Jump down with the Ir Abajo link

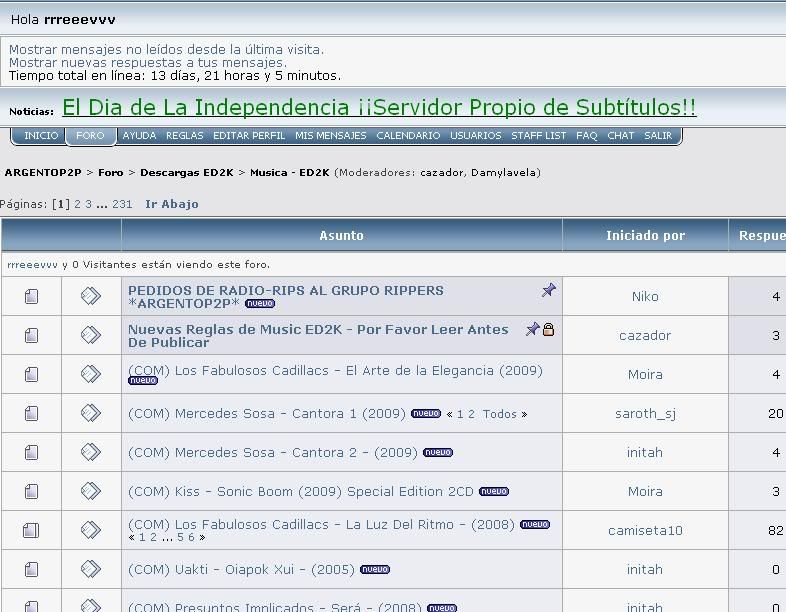pyautogui.click(x=172, y=204)
